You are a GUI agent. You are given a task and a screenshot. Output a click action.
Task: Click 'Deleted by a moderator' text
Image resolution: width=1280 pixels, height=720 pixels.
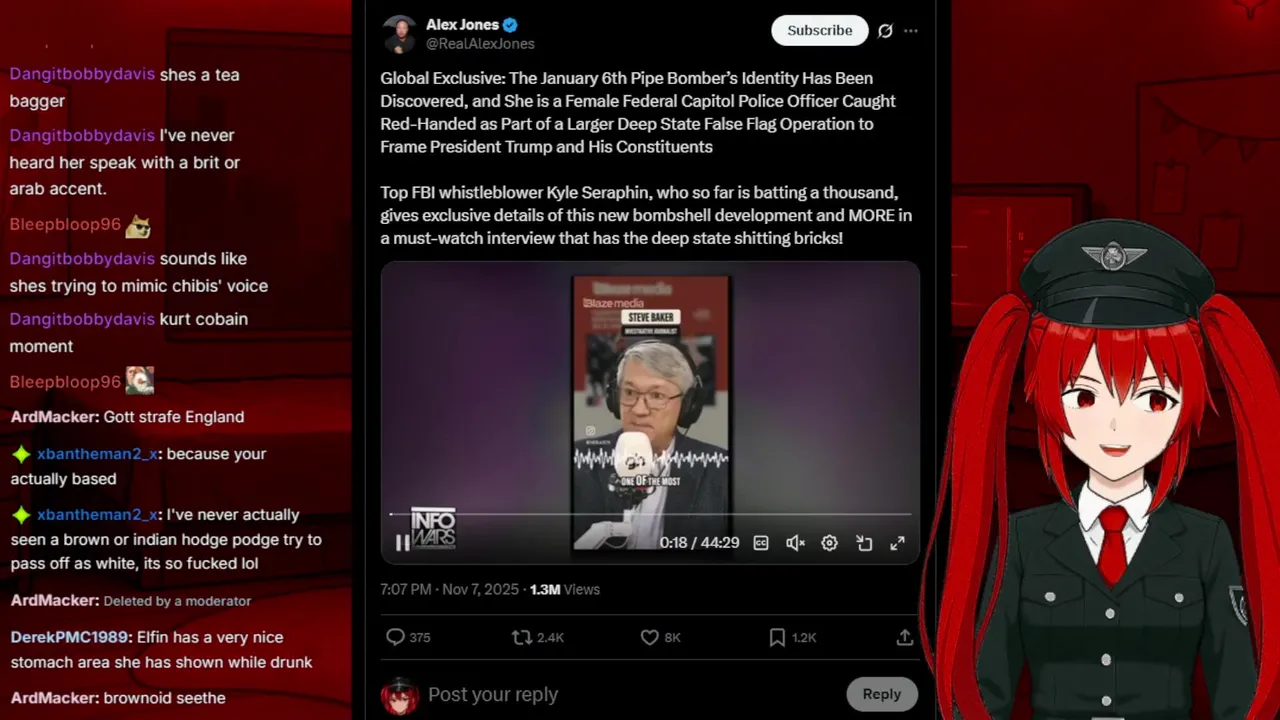tap(177, 601)
